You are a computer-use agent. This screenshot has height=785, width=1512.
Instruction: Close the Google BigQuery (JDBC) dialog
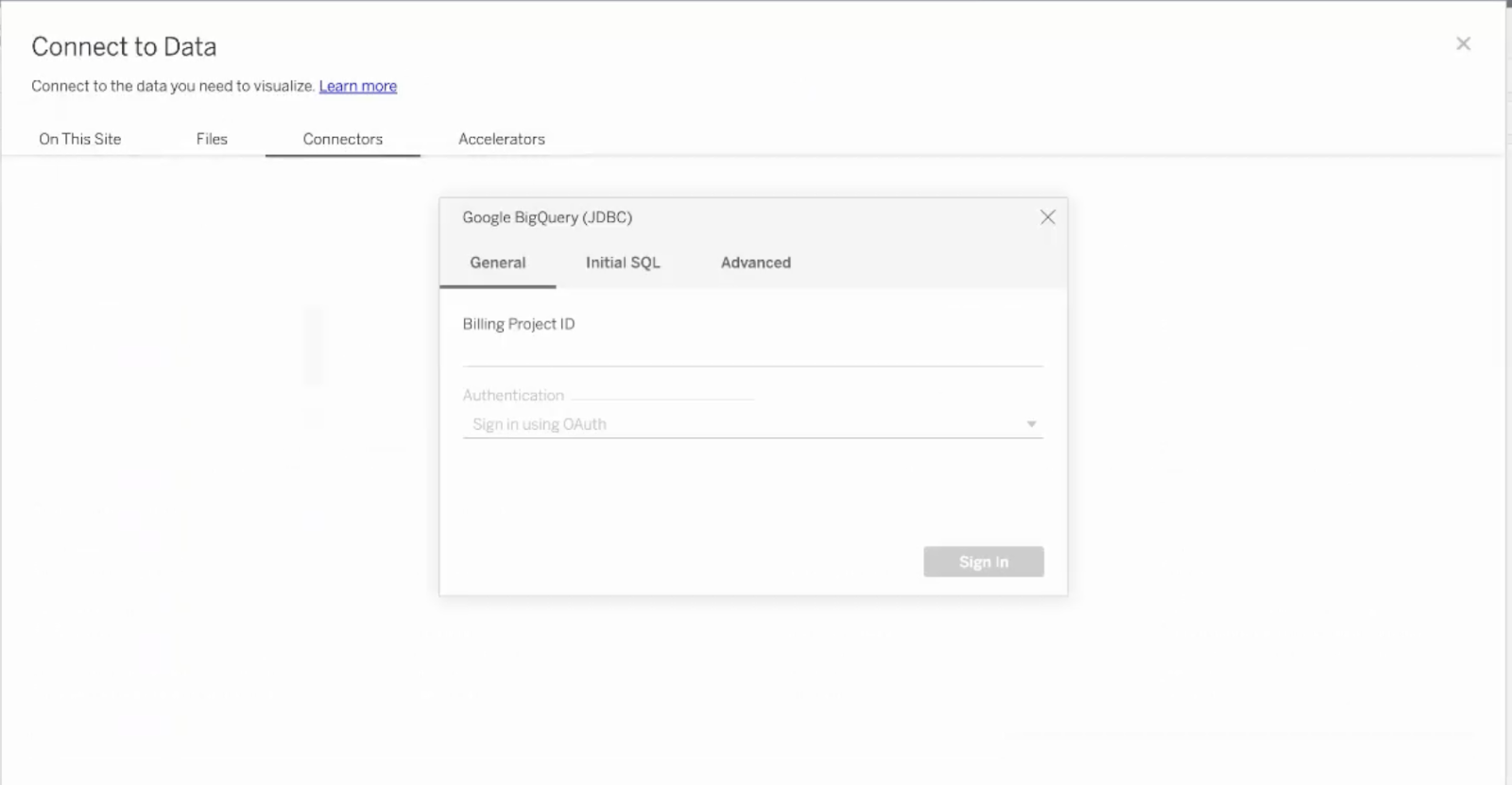[1047, 217]
